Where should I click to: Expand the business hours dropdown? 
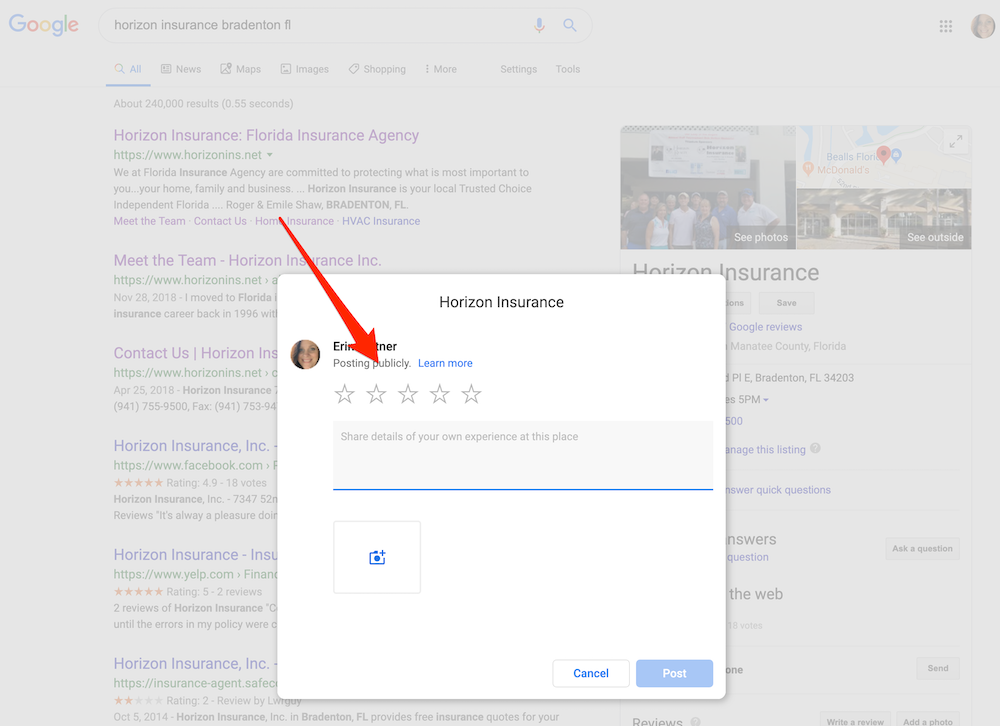click(766, 400)
